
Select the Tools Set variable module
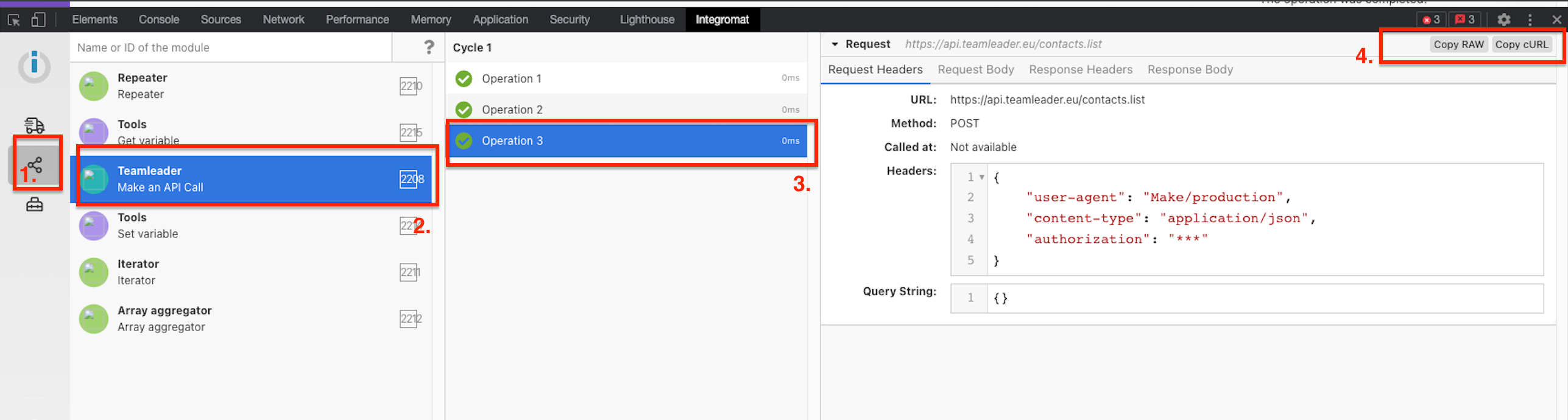tap(251, 225)
